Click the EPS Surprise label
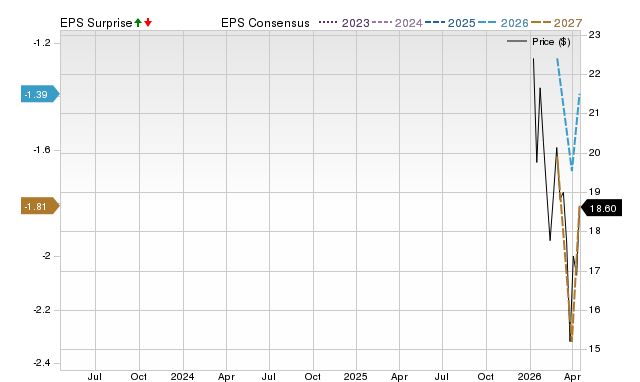Image resolution: width=640 pixels, height=382 pixels. tap(96, 23)
